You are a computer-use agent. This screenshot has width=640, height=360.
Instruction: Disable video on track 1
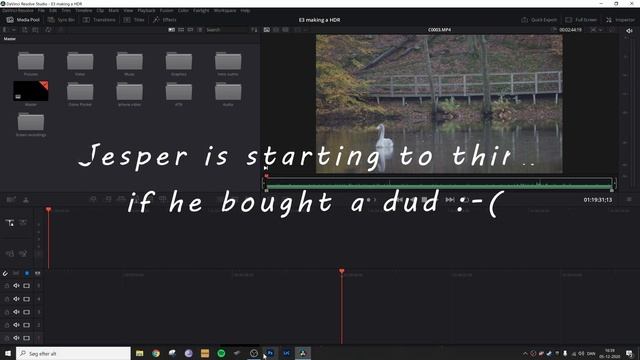coord(27,338)
